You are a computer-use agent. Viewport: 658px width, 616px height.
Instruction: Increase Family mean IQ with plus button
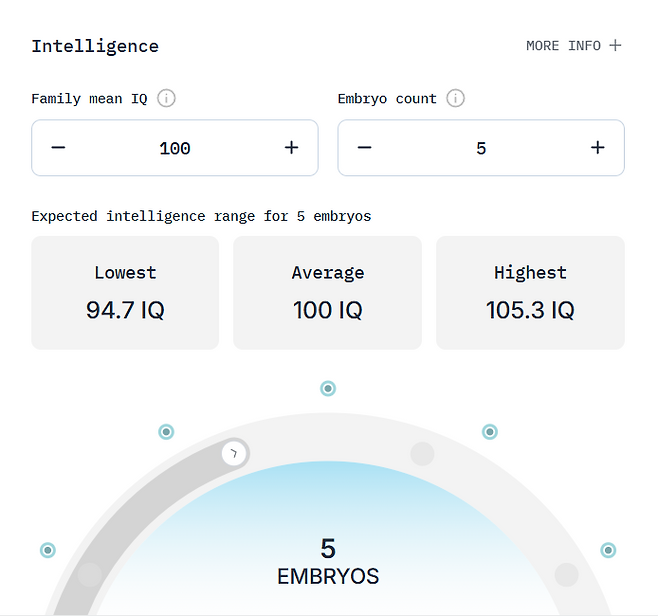pyautogui.click(x=291, y=148)
